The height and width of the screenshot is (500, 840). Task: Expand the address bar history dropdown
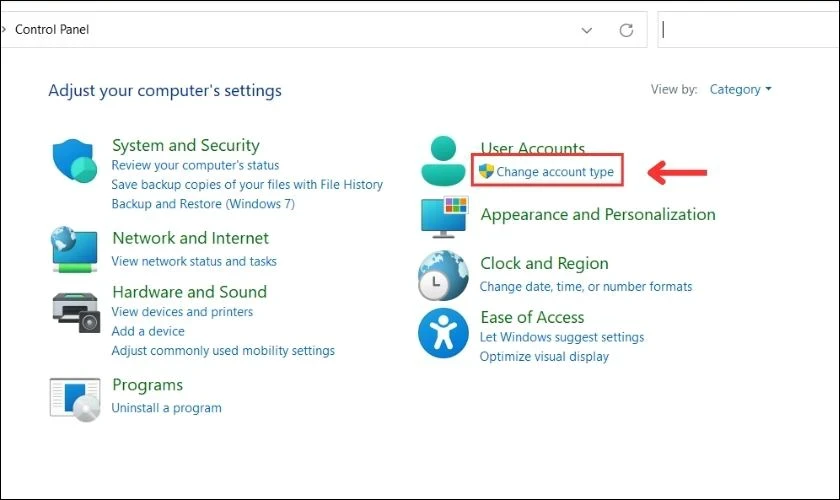[x=588, y=30]
